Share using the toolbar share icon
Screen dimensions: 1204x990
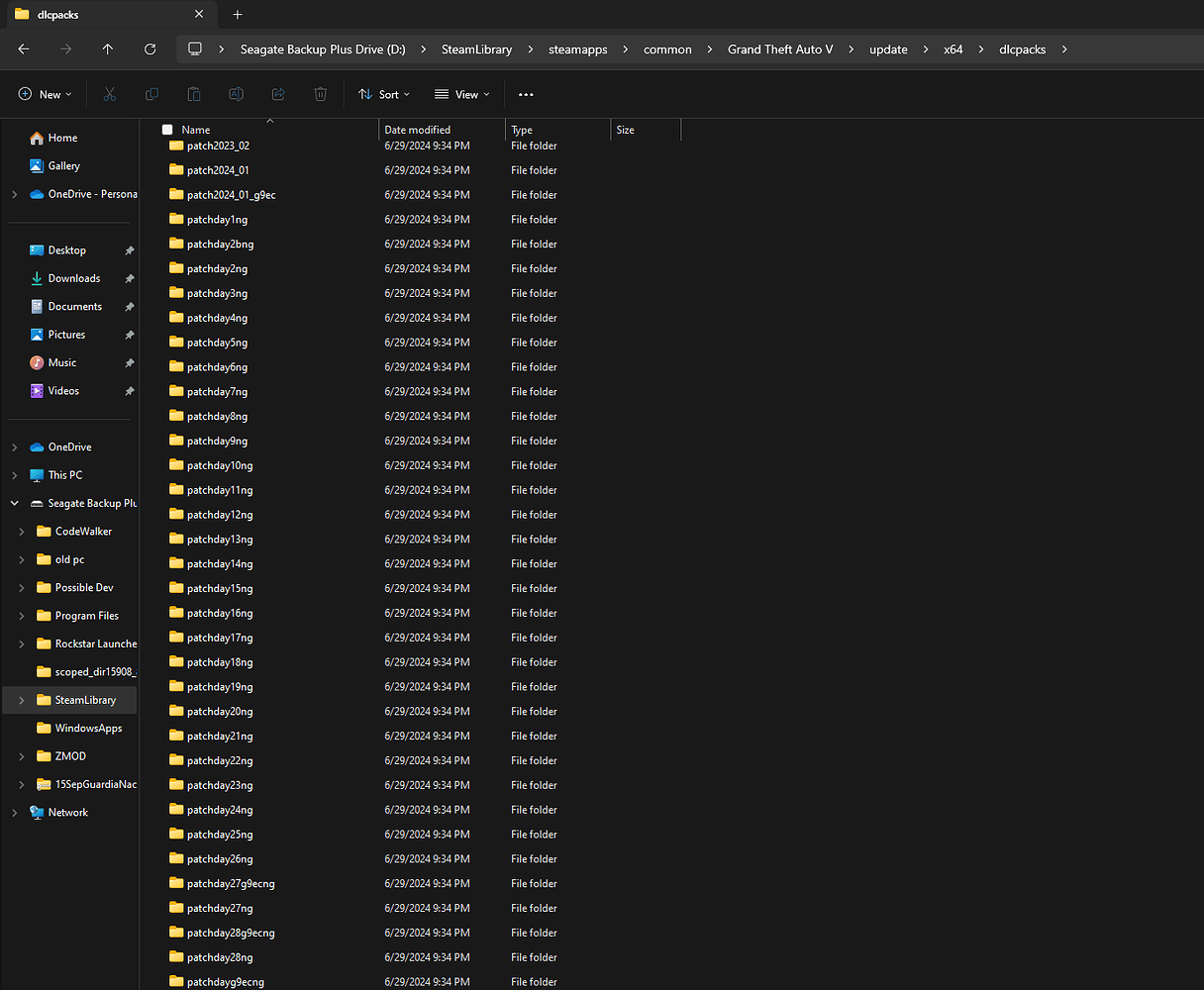pos(277,94)
